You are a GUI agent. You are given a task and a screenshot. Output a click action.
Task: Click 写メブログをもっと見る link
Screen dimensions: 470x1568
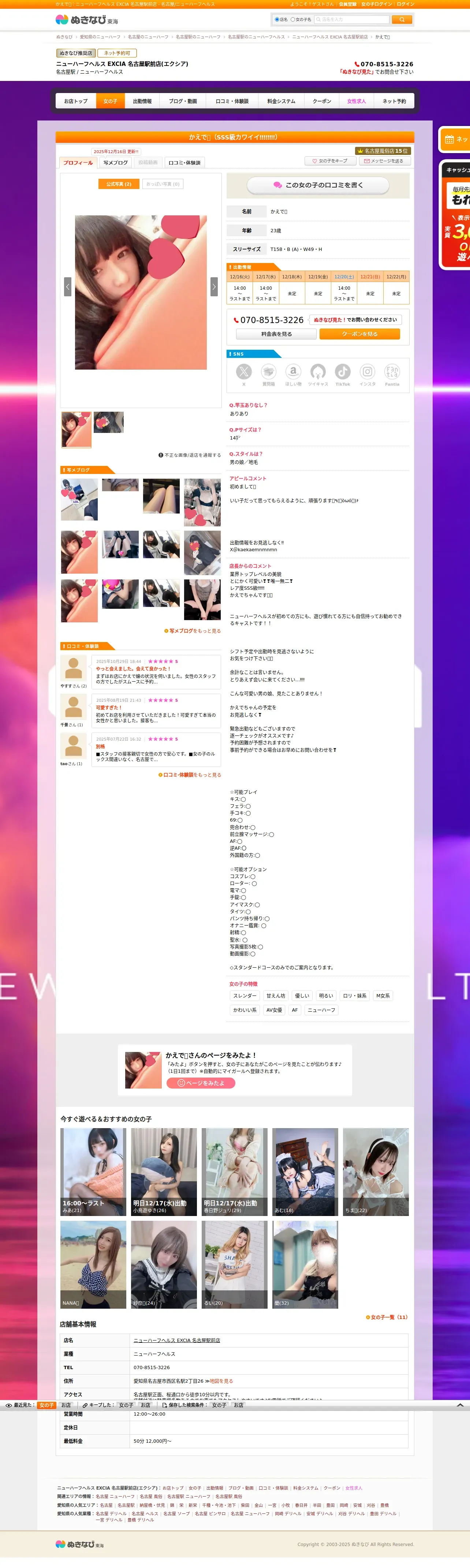[x=193, y=631]
